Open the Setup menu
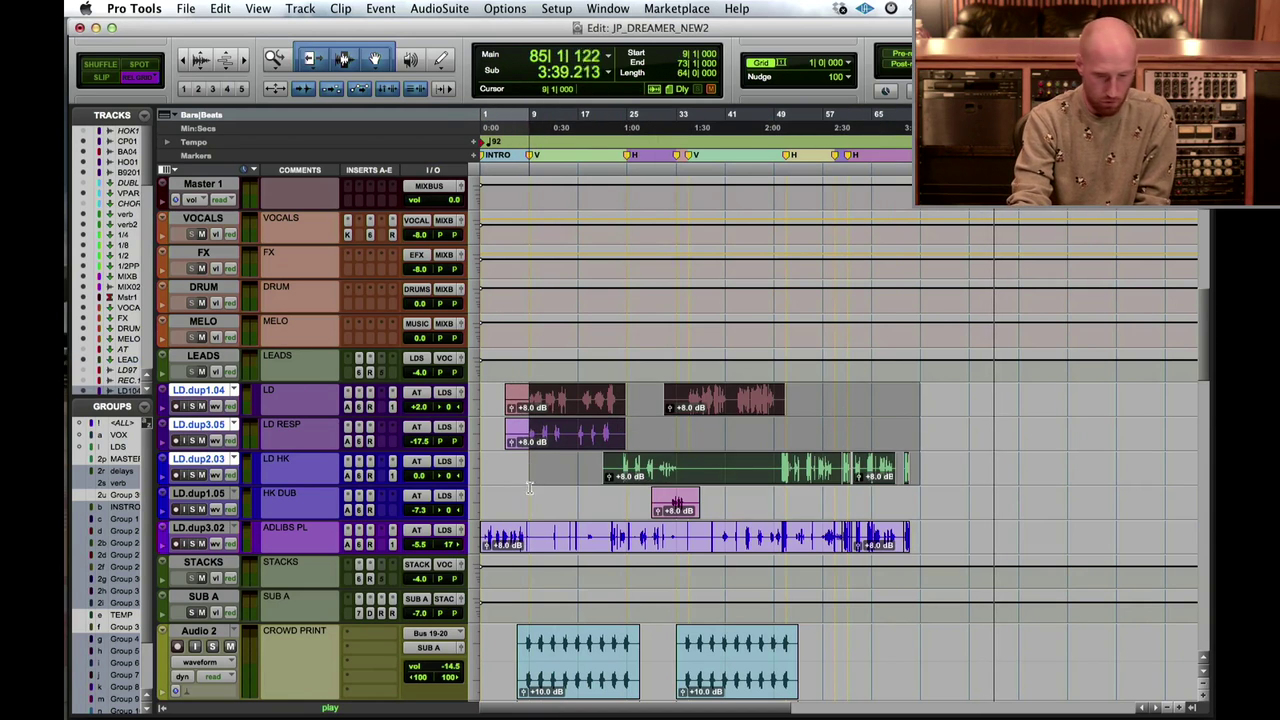 point(556,9)
